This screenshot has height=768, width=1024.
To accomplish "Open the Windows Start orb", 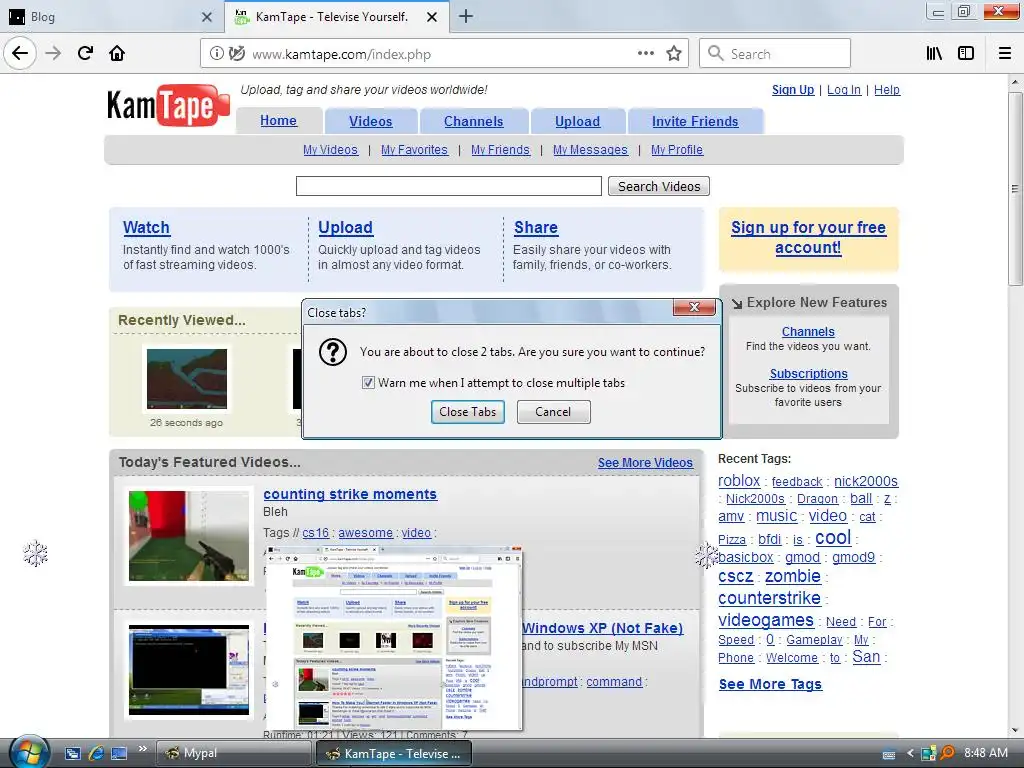I will pos(29,752).
